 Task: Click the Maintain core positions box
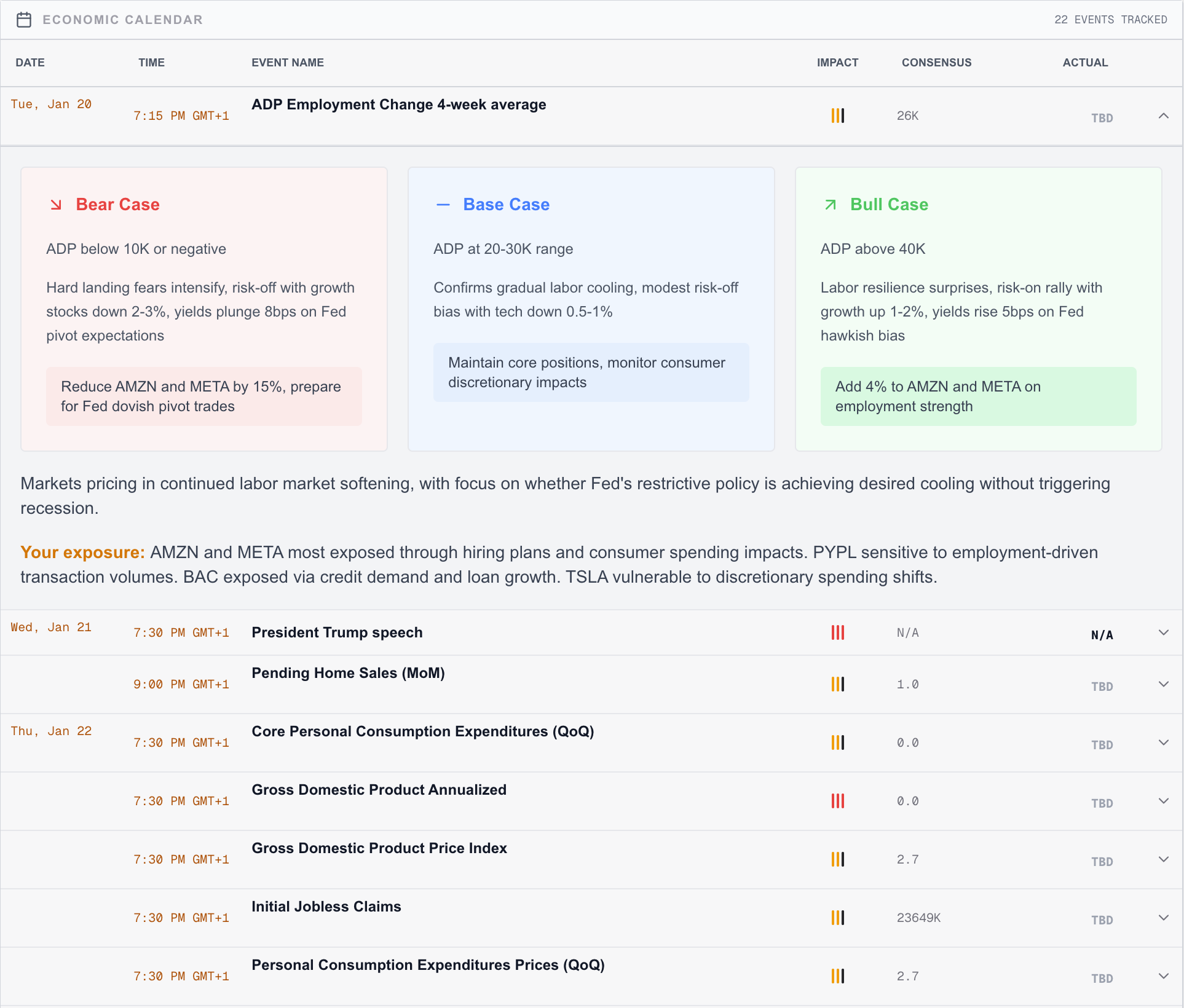point(591,372)
